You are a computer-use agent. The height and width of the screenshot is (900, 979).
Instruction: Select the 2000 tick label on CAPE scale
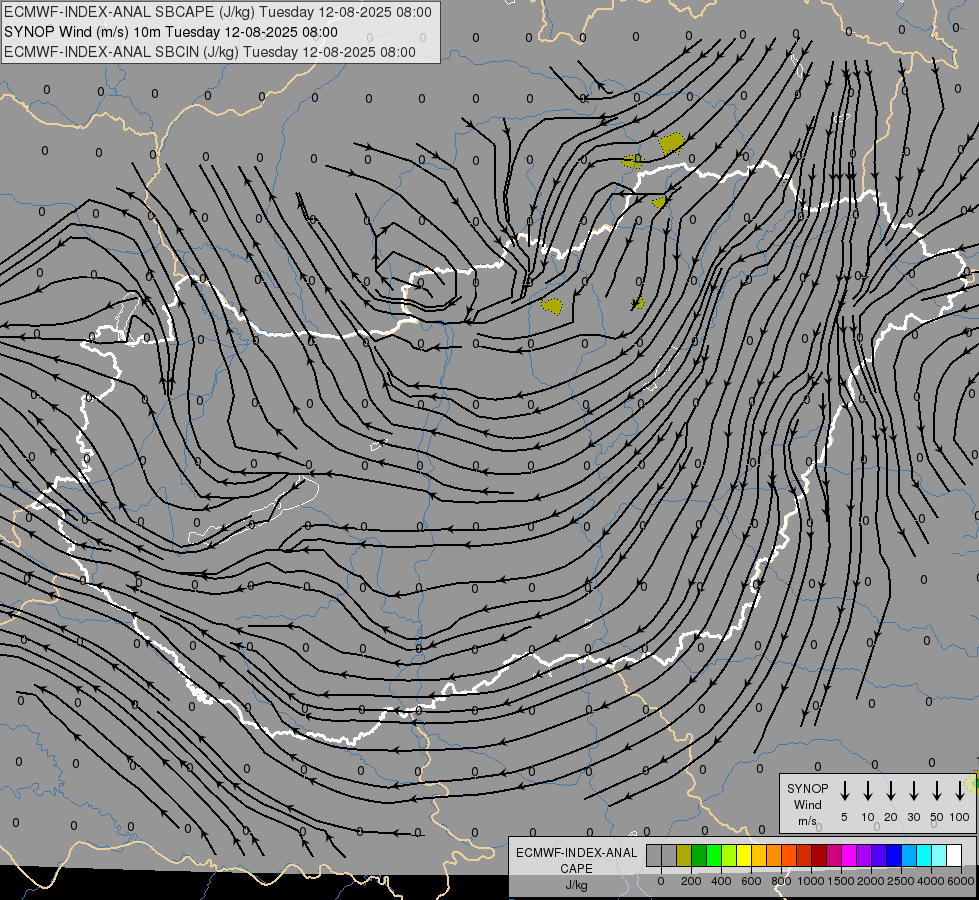tap(870, 881)
